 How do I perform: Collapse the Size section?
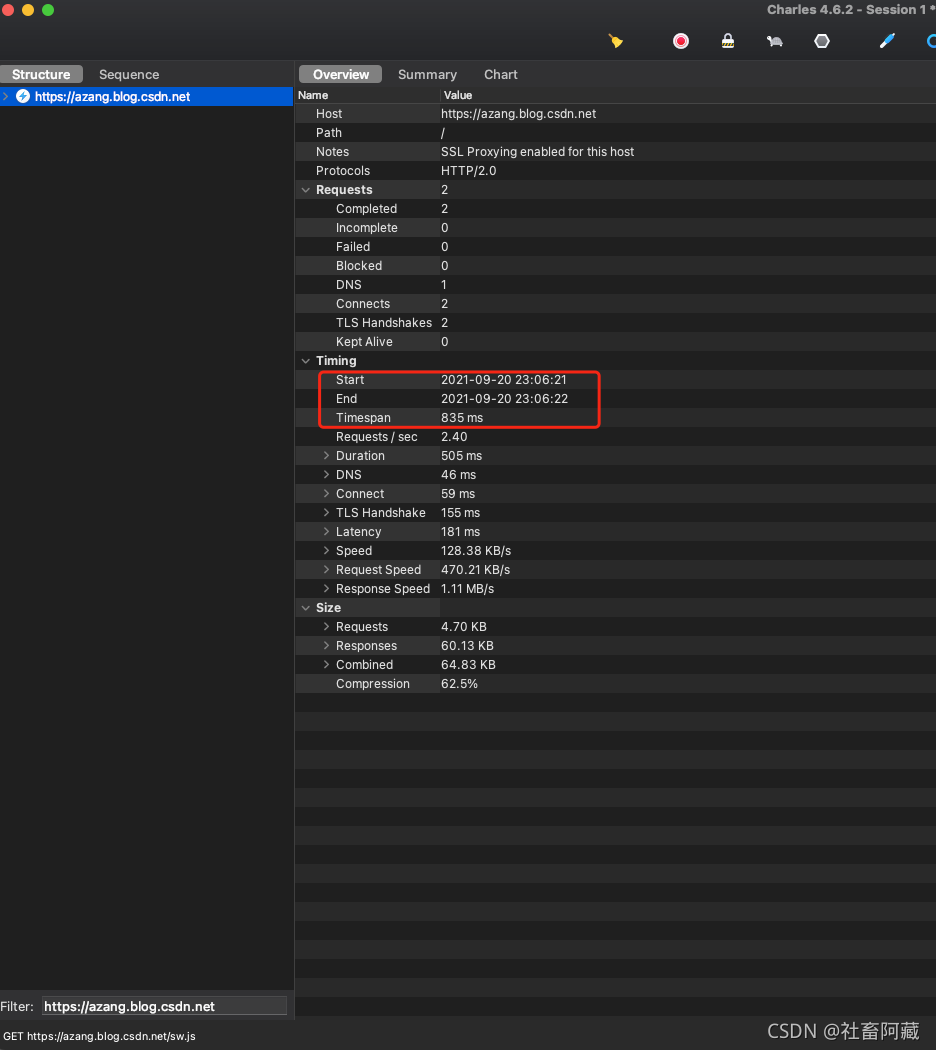click(x=306, y=608)
